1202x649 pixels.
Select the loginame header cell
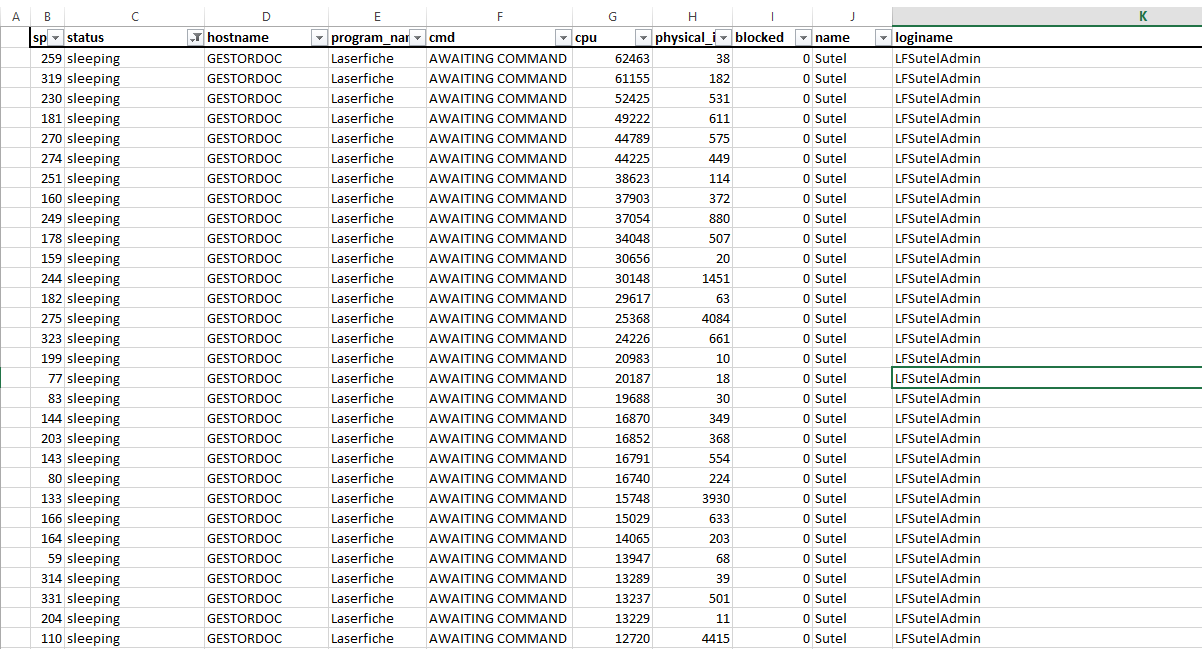1047,37
